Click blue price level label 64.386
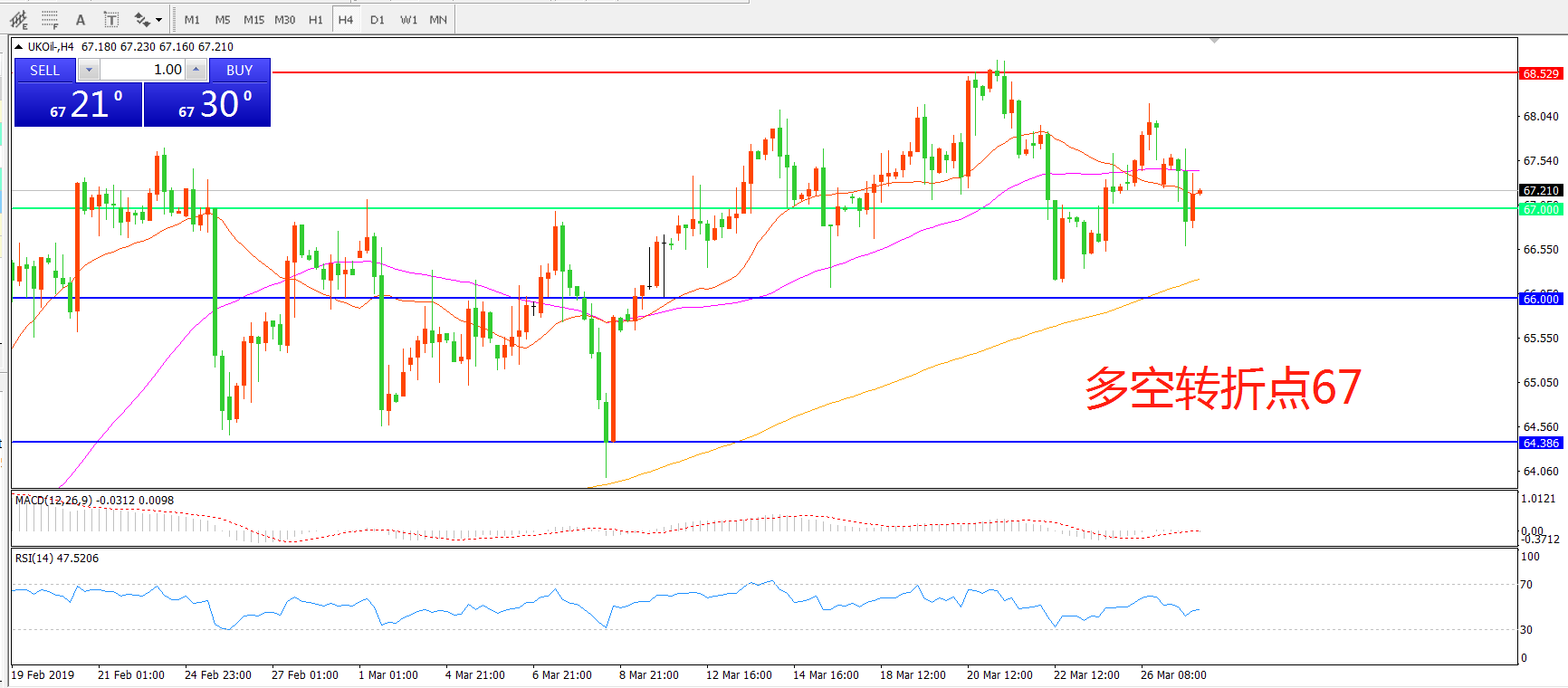This screenshot has width=1568, height=688. [1541, 443]
